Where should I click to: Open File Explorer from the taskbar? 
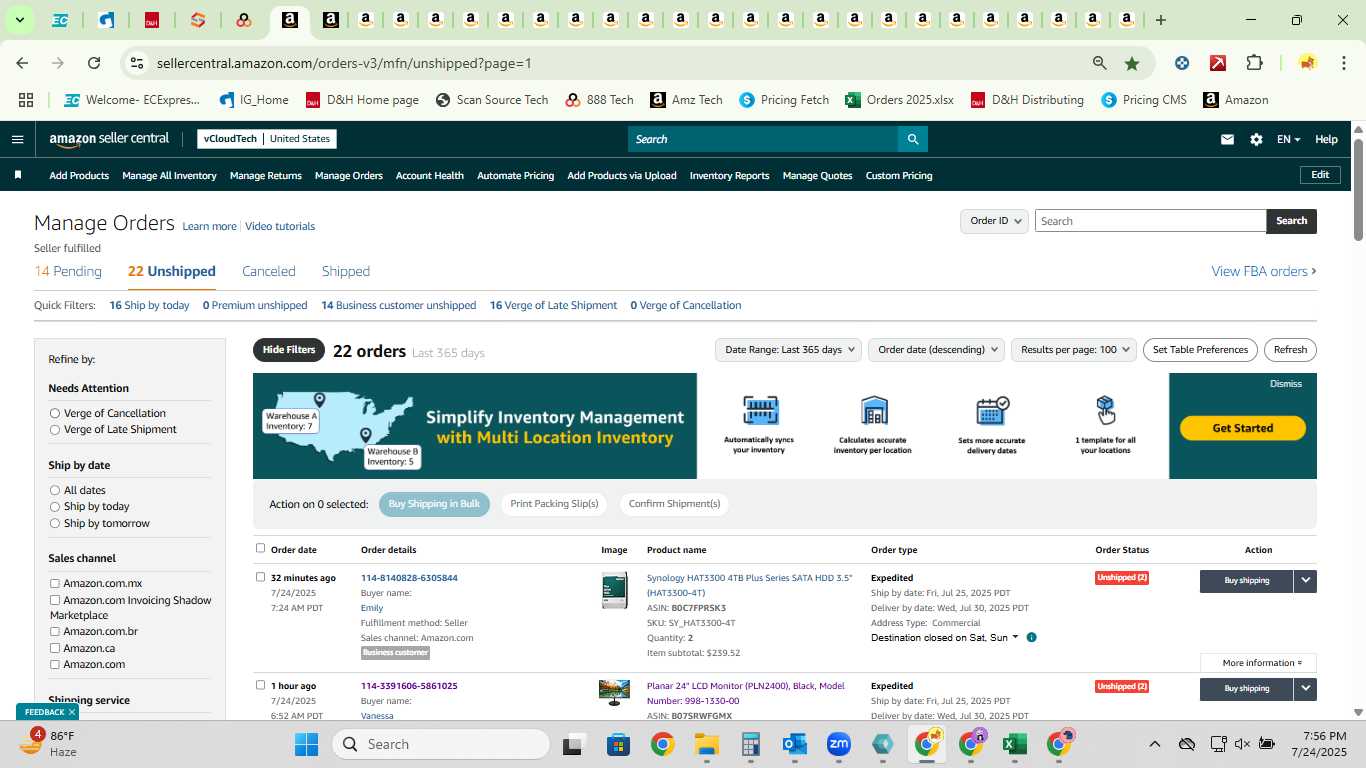point(707,744)
